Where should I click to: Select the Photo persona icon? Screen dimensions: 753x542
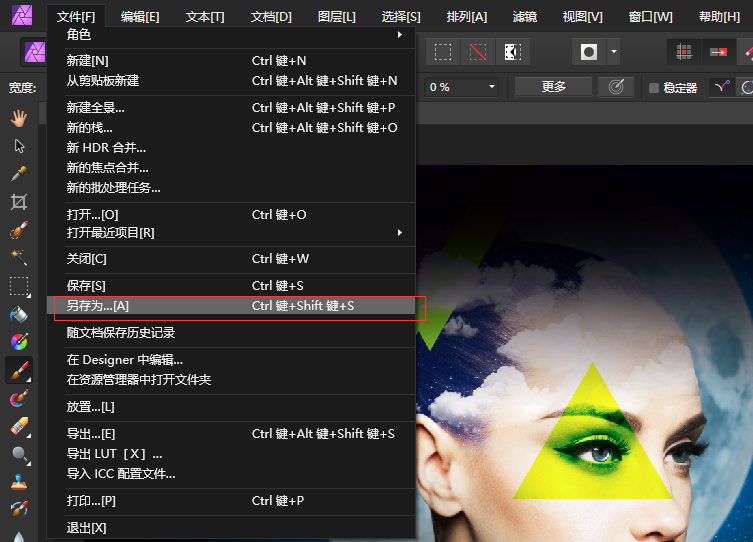point(35,52)
